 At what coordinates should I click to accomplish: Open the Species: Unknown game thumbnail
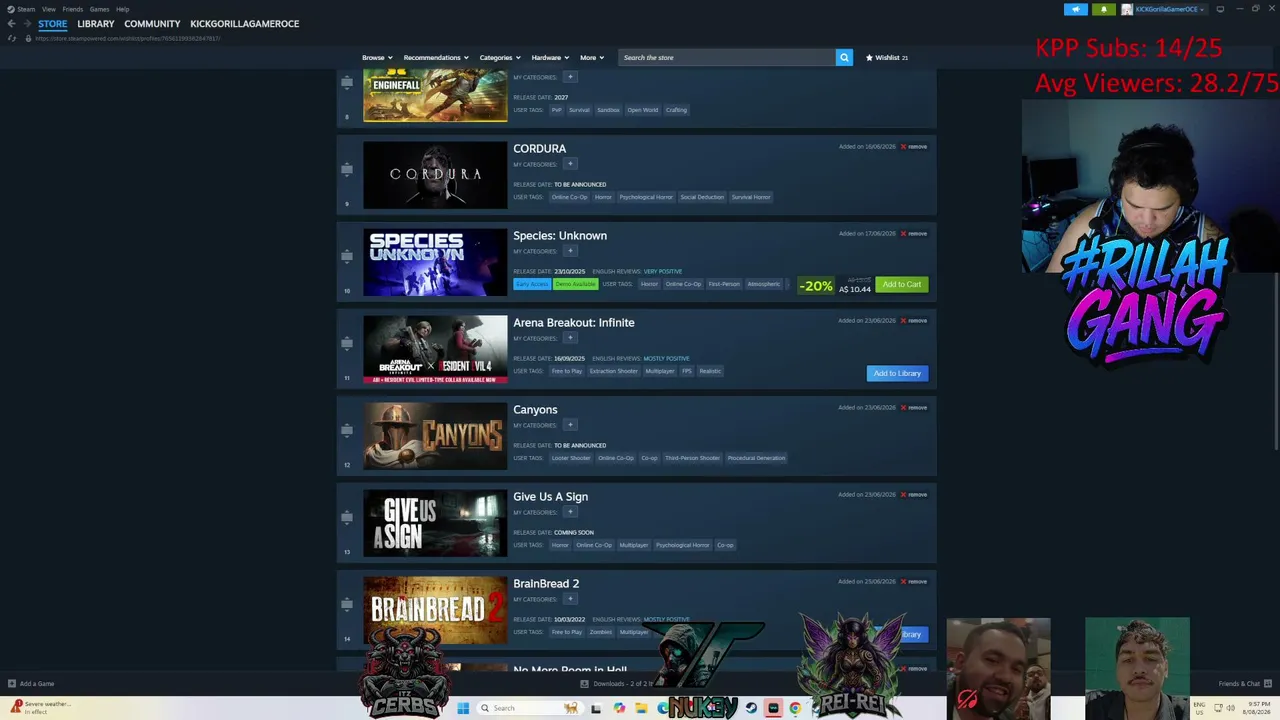435,262
